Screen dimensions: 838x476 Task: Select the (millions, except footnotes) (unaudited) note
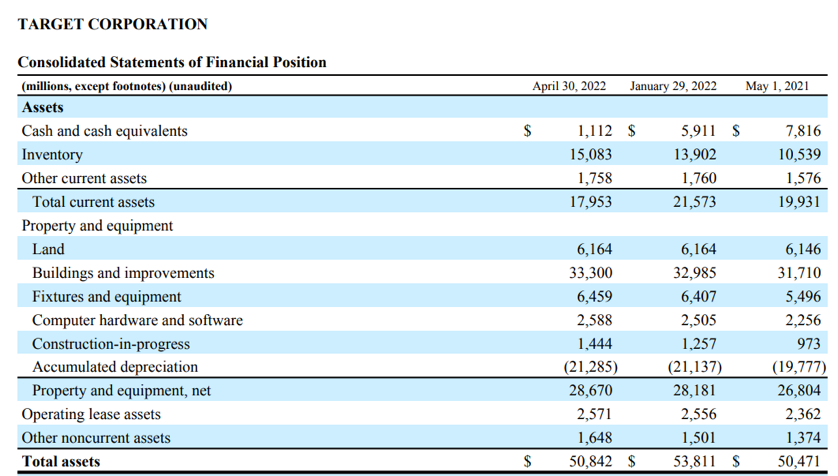click(x=127, y=86)
